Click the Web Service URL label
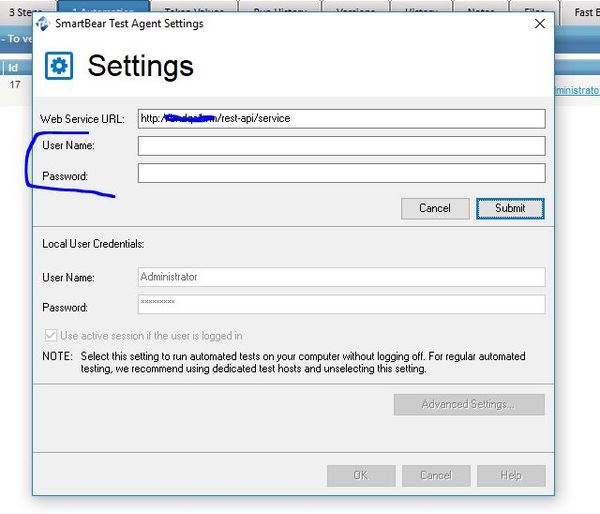The height and width of the screenshot is (514, 600). click(x=82, y=119)
